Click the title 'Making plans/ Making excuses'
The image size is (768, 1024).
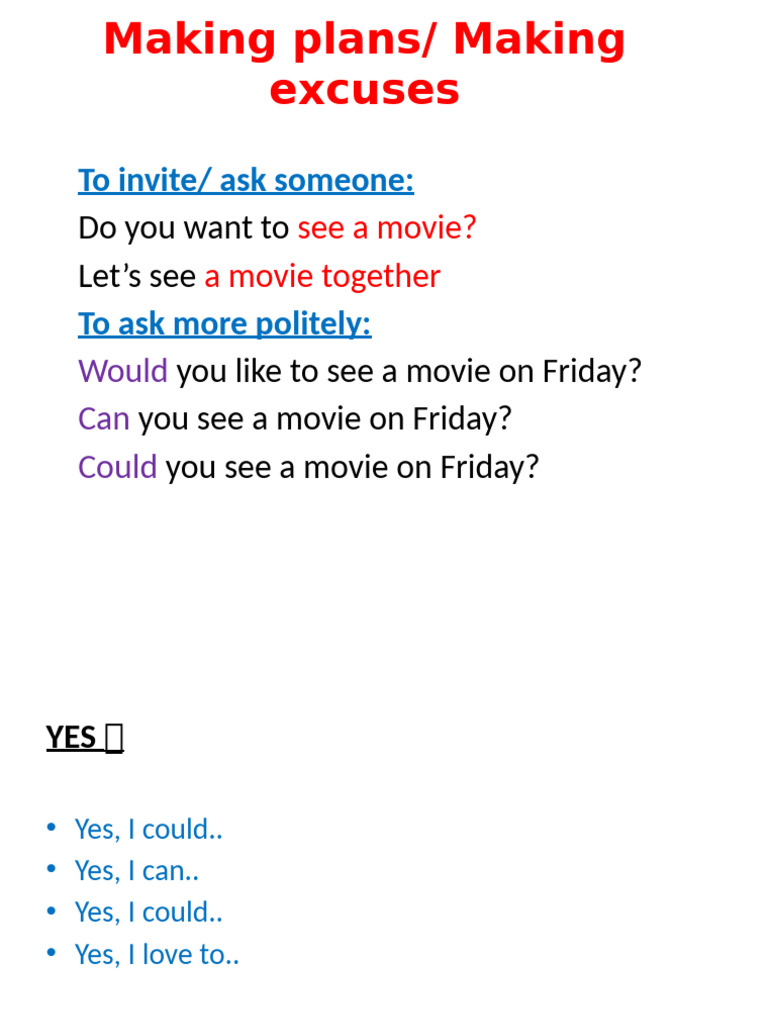pyautogui.click(x=364, y=64)
